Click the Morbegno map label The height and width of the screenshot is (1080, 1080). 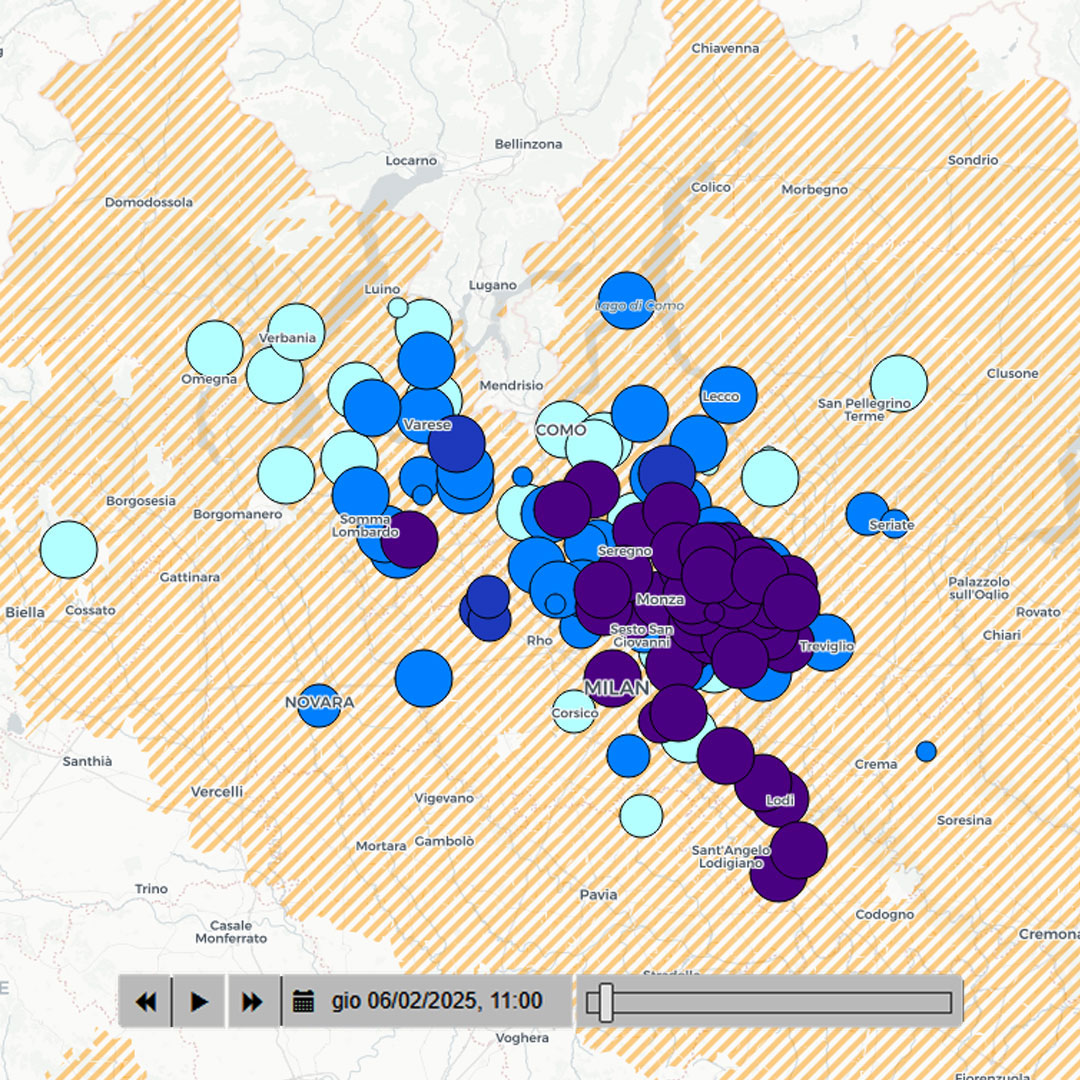click(x=815, y=189)
